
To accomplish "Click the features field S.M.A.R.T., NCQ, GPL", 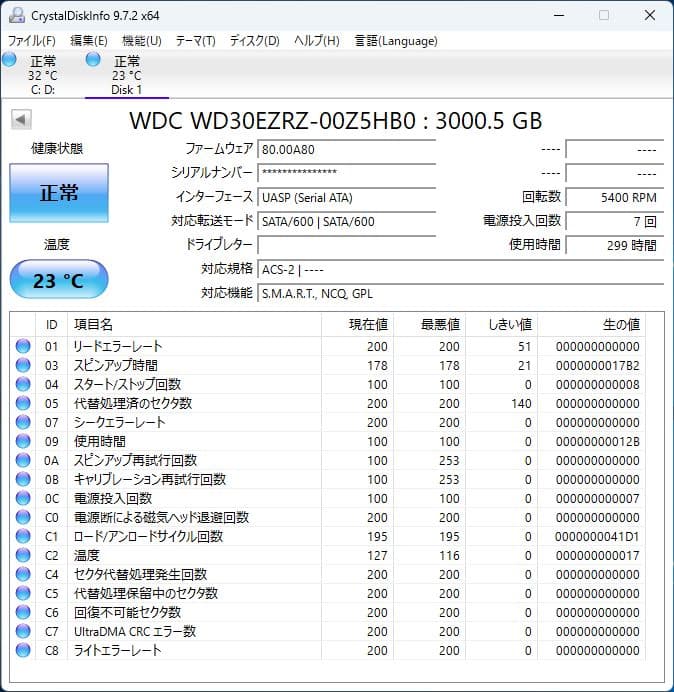I will [x=461, y=293].
